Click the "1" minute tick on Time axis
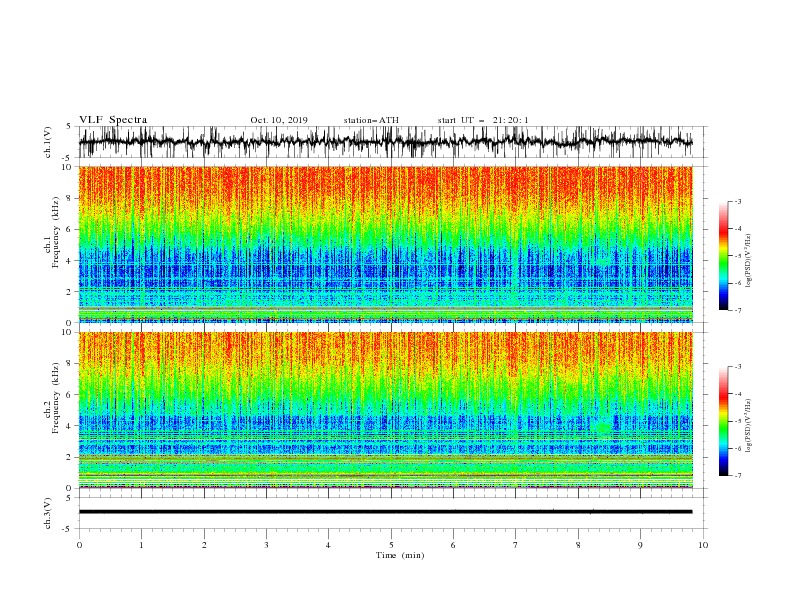 click(141, 545)
